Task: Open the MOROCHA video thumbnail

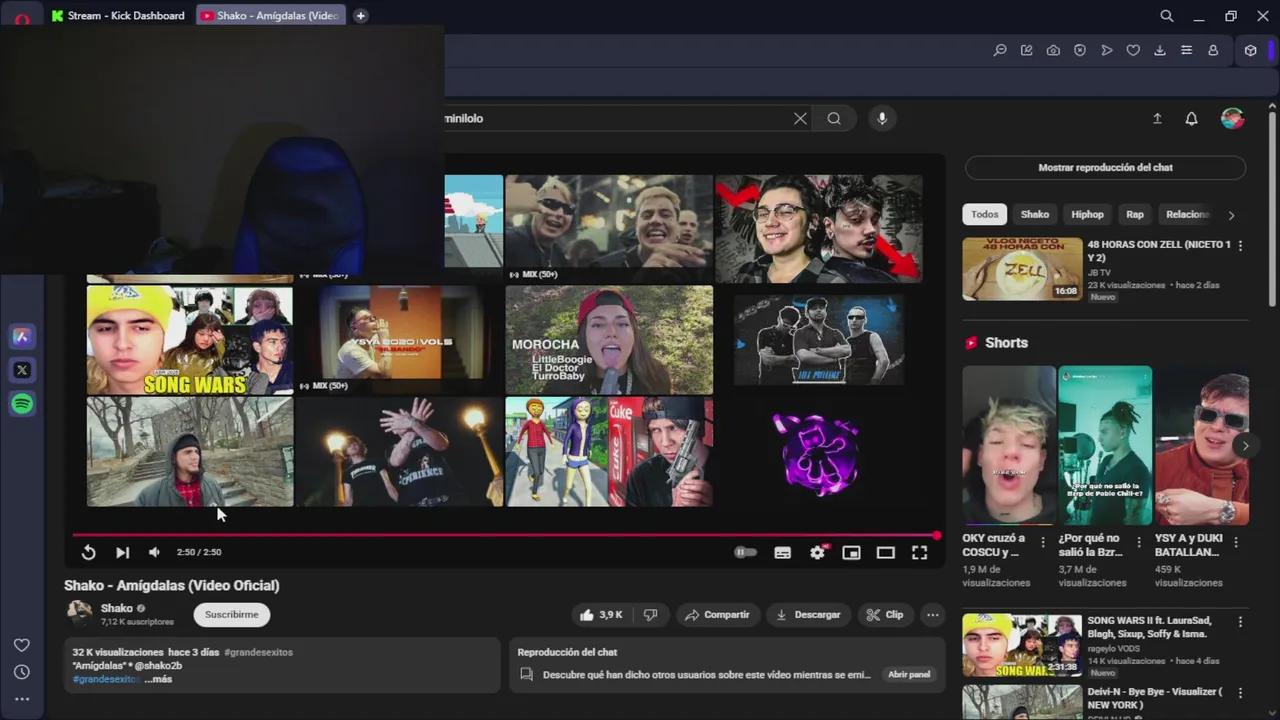Action: pyautogui.click(x=609, y=339)
